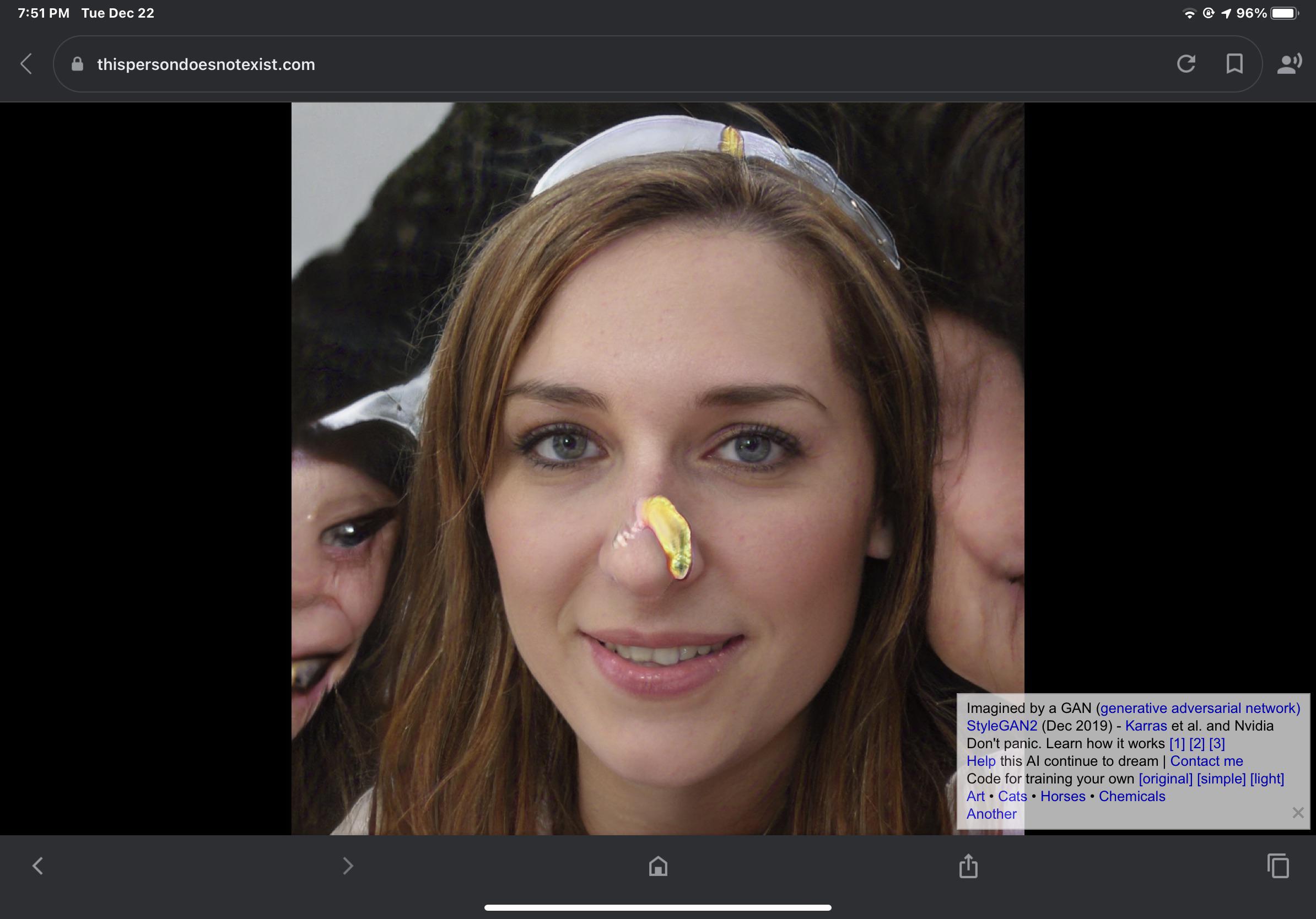This screenshot has height=919, width=1316.
Task: Open the Cats link
Action: [x=1012, y=796]
